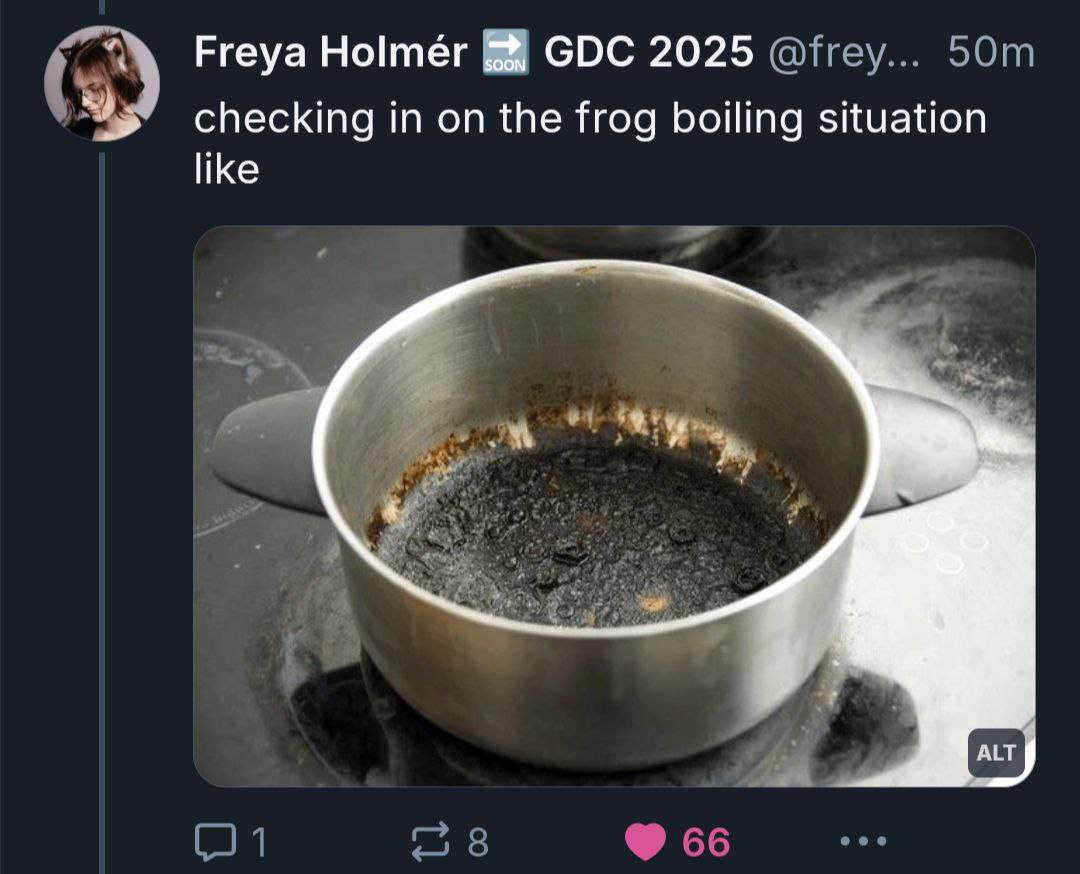Click the repost arrows icon

(x=430, y=842)
